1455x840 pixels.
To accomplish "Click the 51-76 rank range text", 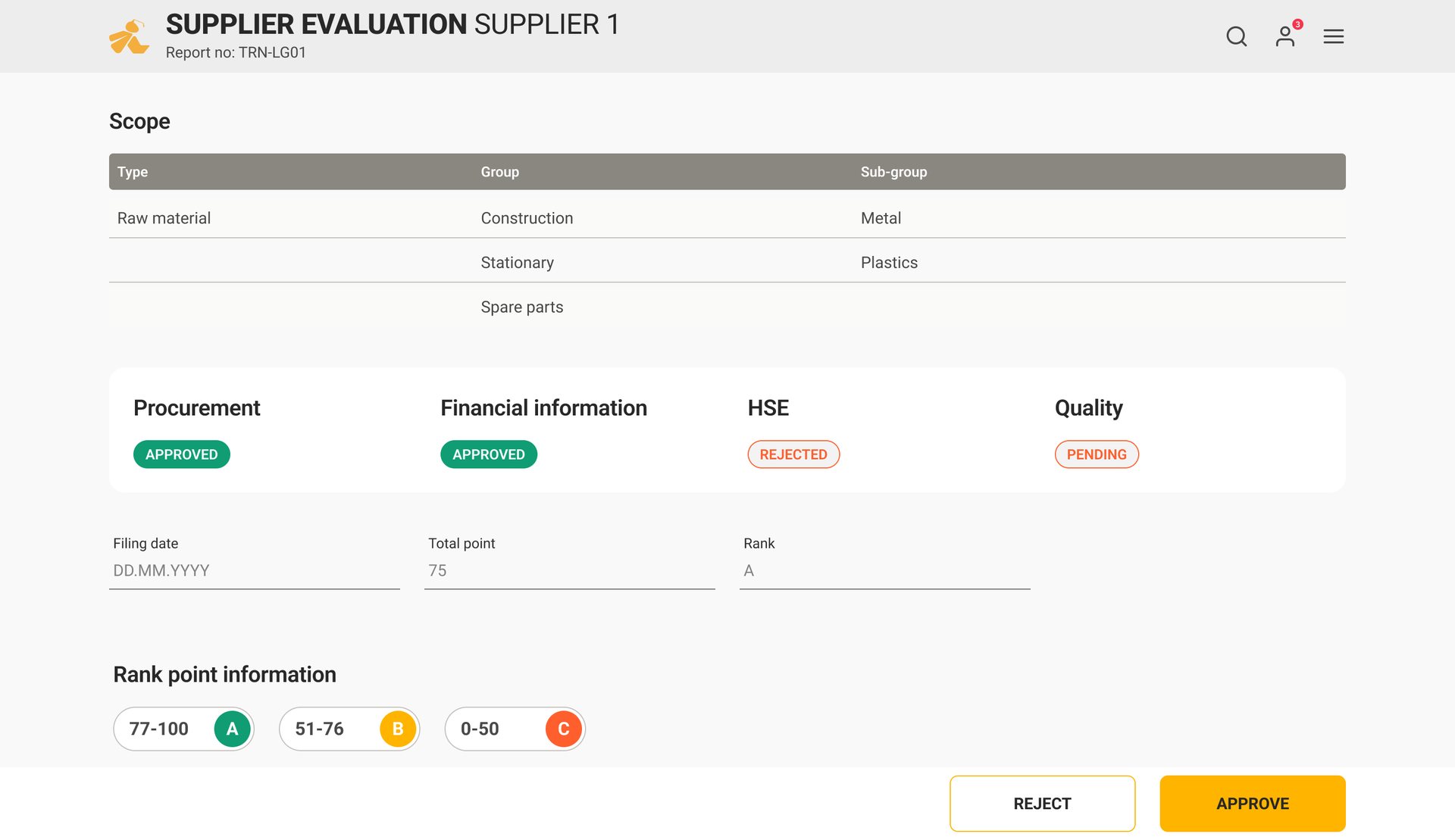I will point(319,729).
